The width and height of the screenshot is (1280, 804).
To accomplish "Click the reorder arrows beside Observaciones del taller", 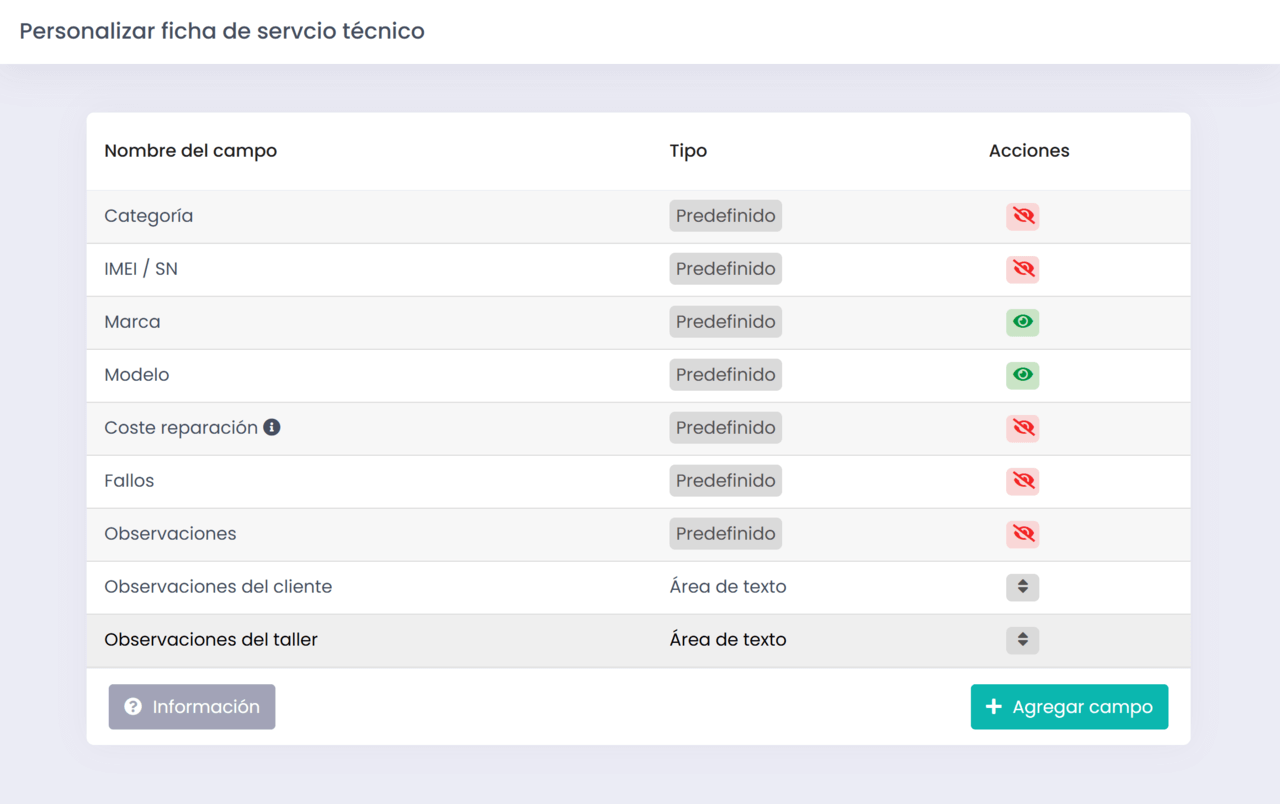I will 1022,640.
